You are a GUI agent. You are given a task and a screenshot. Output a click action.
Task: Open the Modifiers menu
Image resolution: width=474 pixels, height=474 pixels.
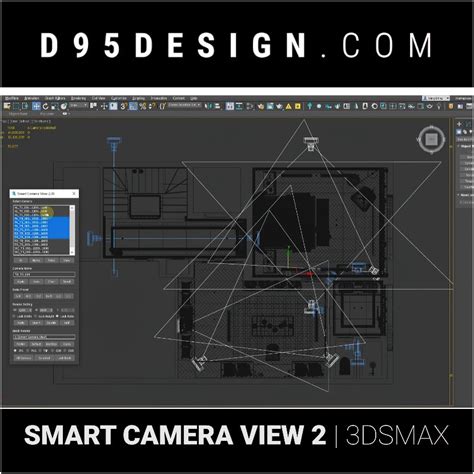pyautogui.click(x=12, y=98)
